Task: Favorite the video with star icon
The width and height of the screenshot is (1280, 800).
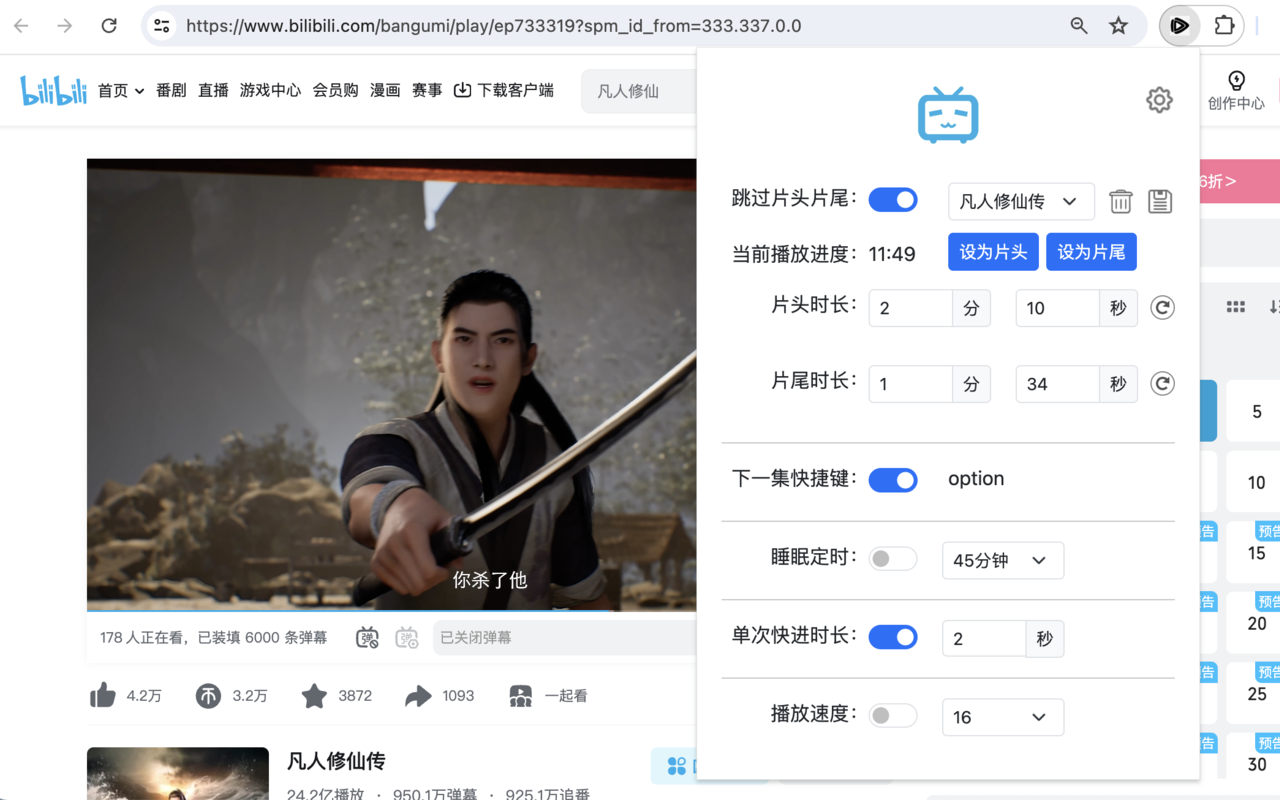Action: (314, 696)
